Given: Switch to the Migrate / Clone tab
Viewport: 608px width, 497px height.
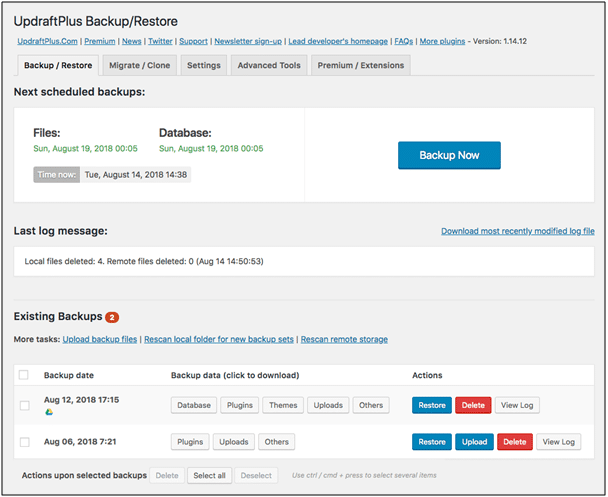Looking at the screenshot, I should click(x=140, y=65).
